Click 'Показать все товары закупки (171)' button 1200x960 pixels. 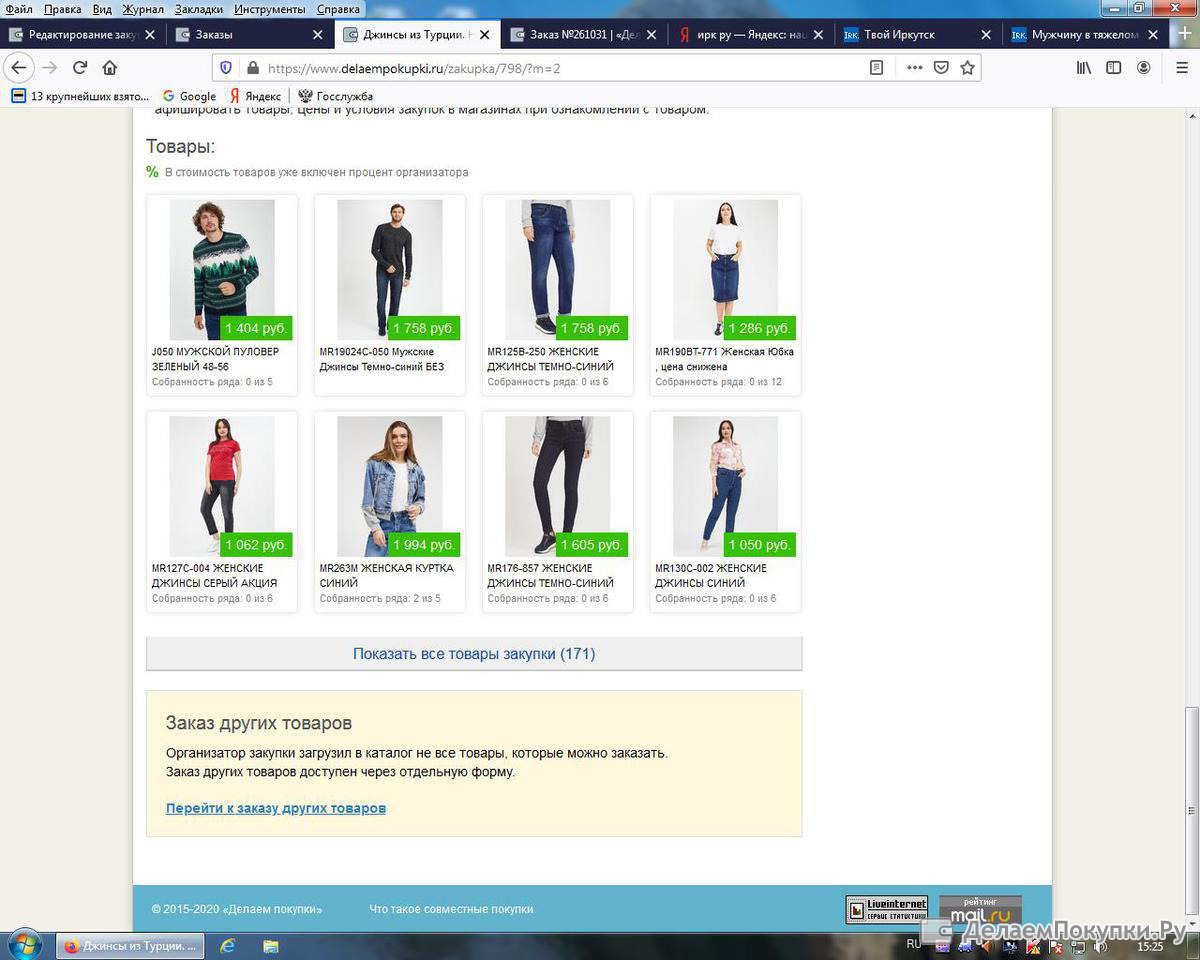click(x=474, y=654)
